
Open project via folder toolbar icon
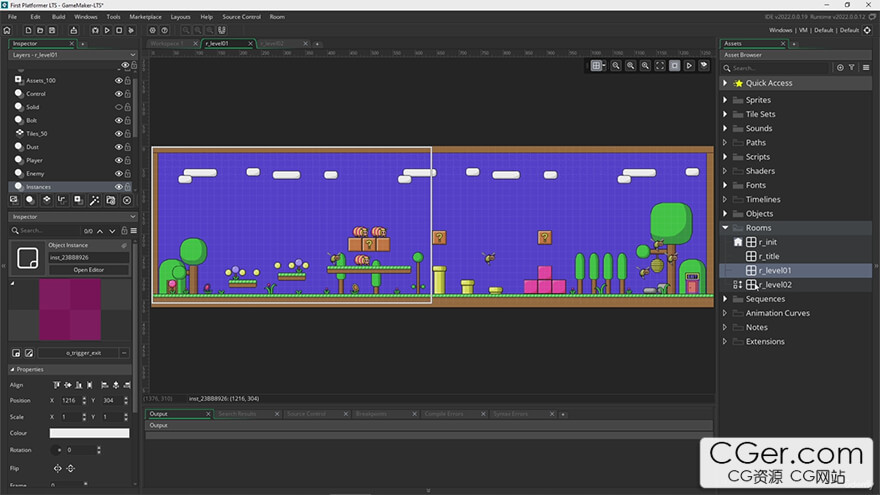[40, 30]
